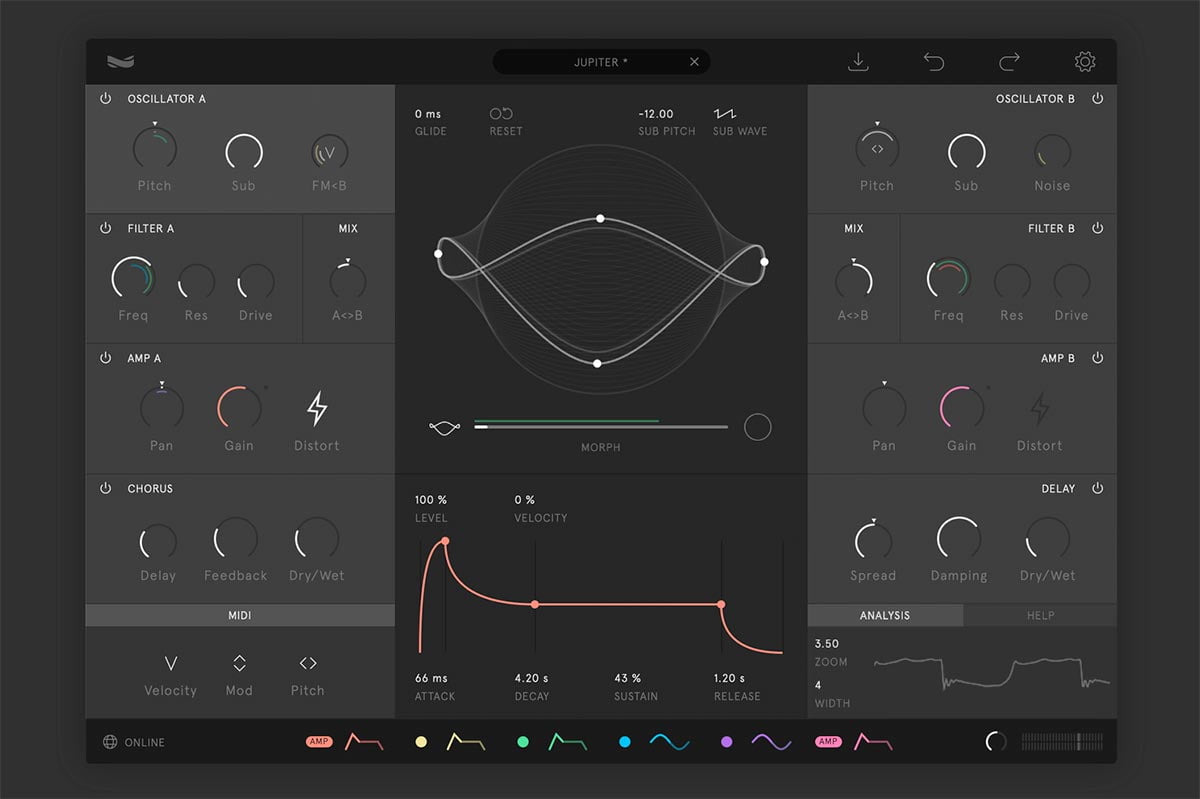1200x799 pixels.
Task: Click the Release 1.20 s value
Action: click(731, 678)
